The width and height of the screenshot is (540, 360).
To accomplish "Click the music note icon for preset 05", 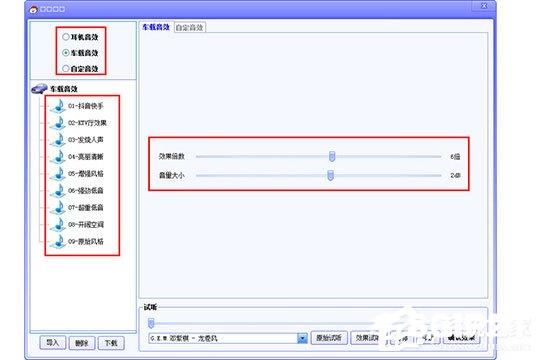I will [x=58, y=173].
